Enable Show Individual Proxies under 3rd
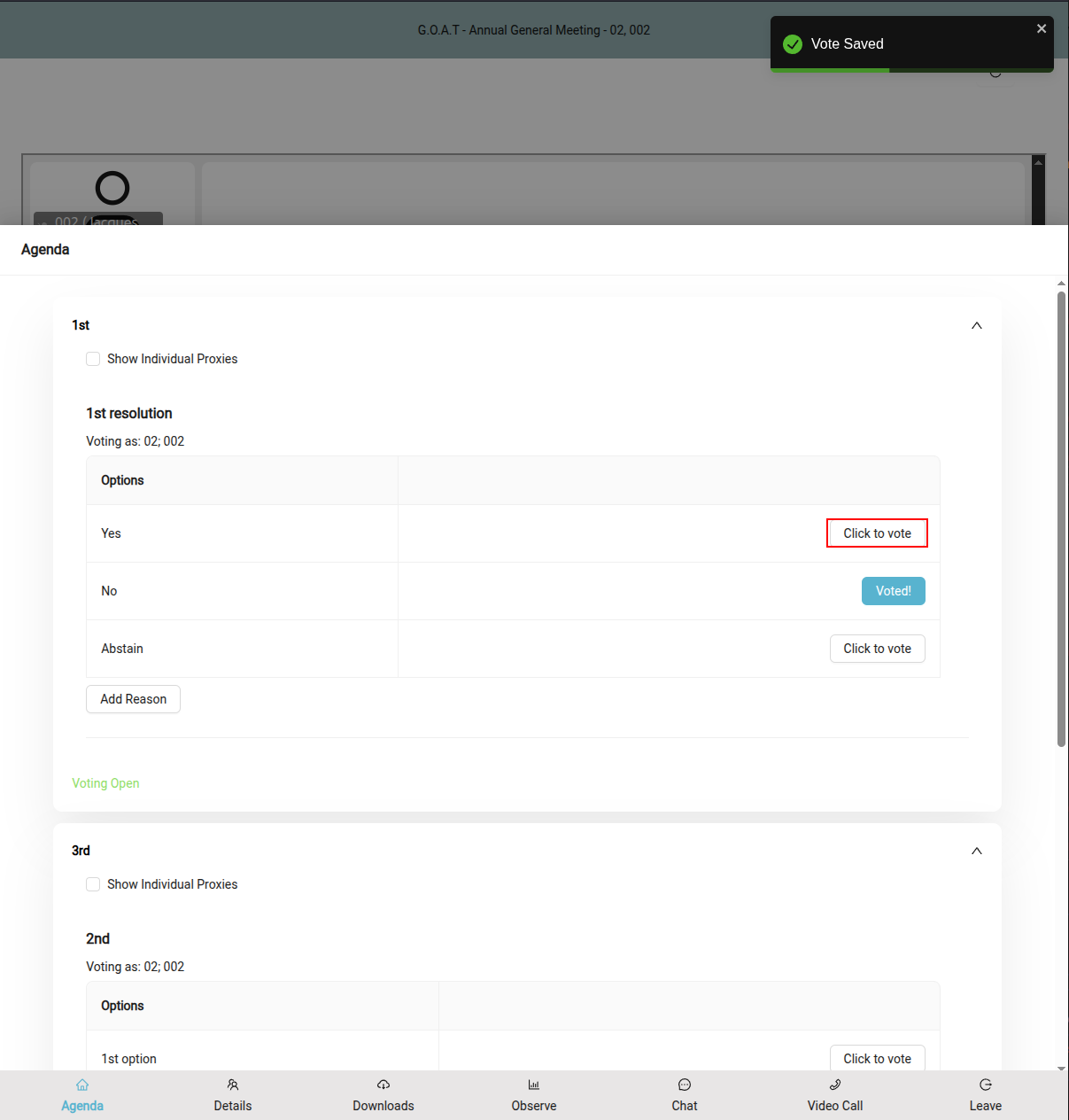Screen dimensions: 1069x1120 point(93,884)
